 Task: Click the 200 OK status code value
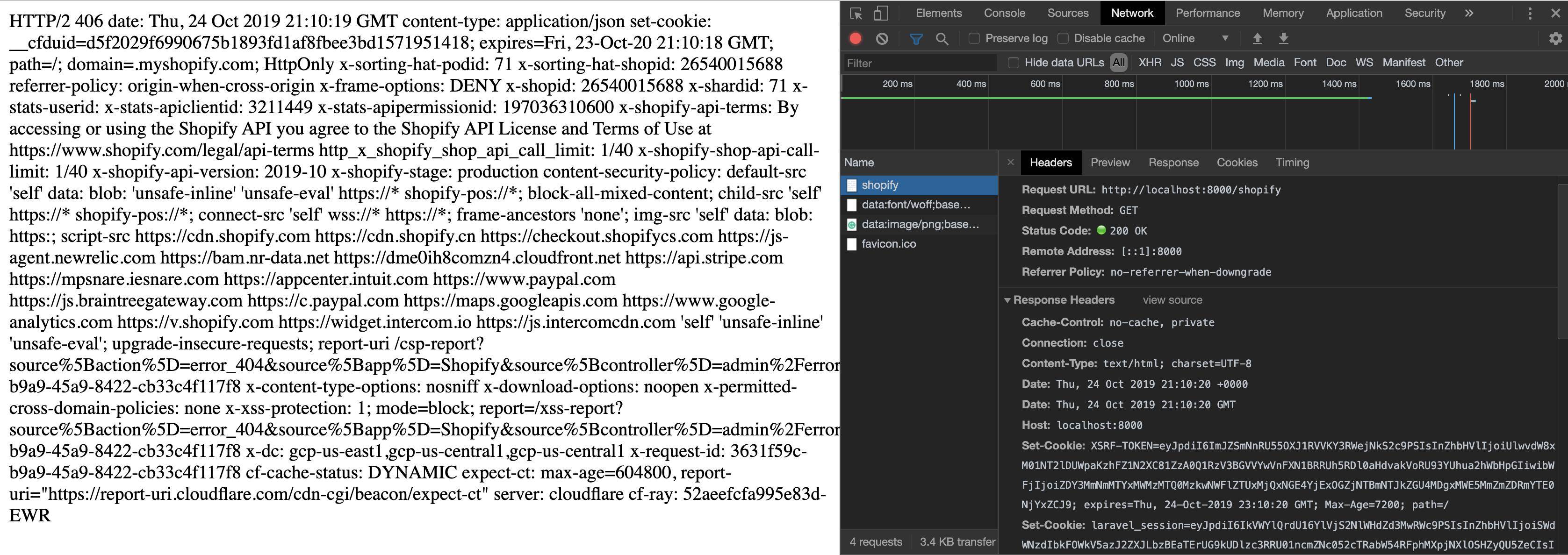1128,231
